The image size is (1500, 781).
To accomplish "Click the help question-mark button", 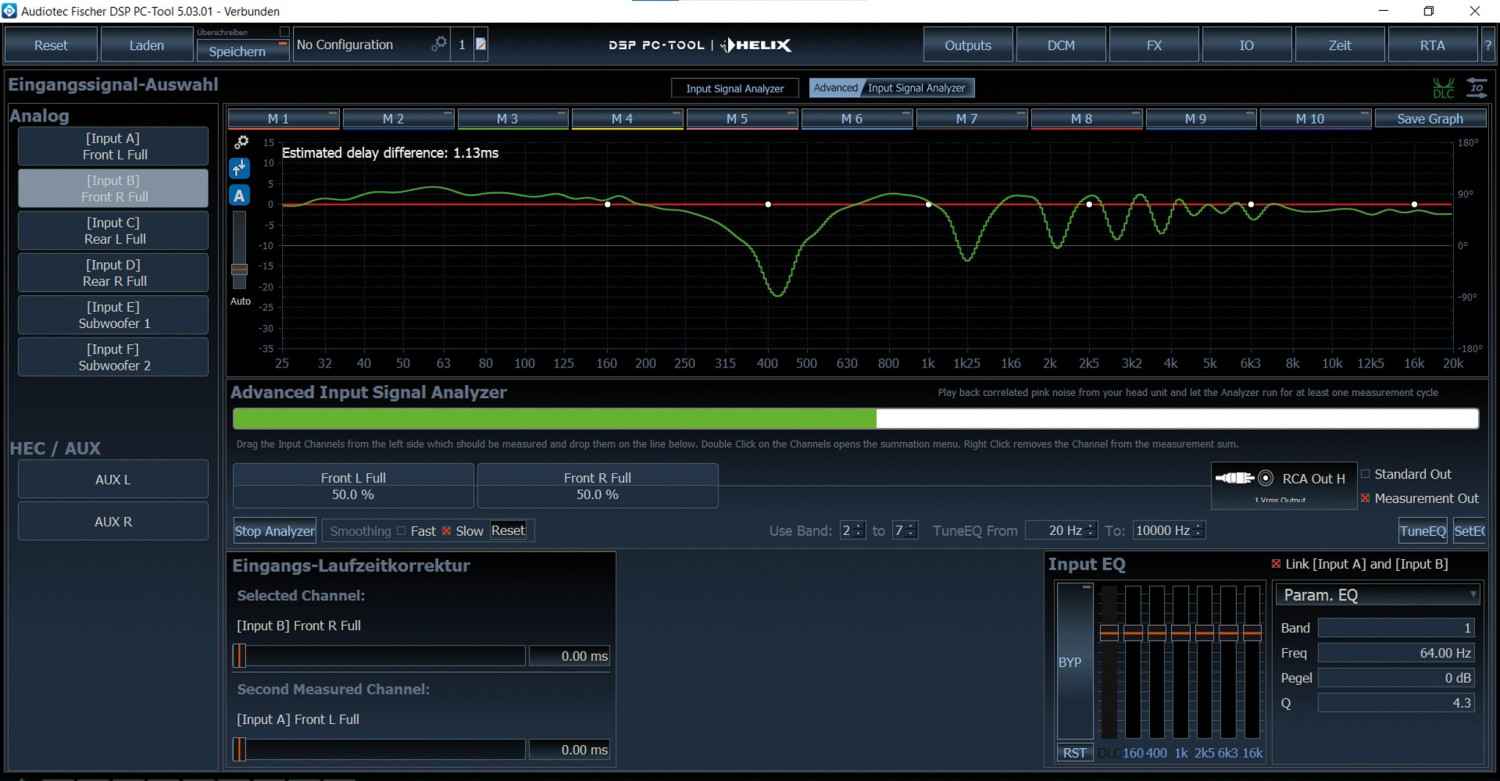I will [x=1487, y=45].
